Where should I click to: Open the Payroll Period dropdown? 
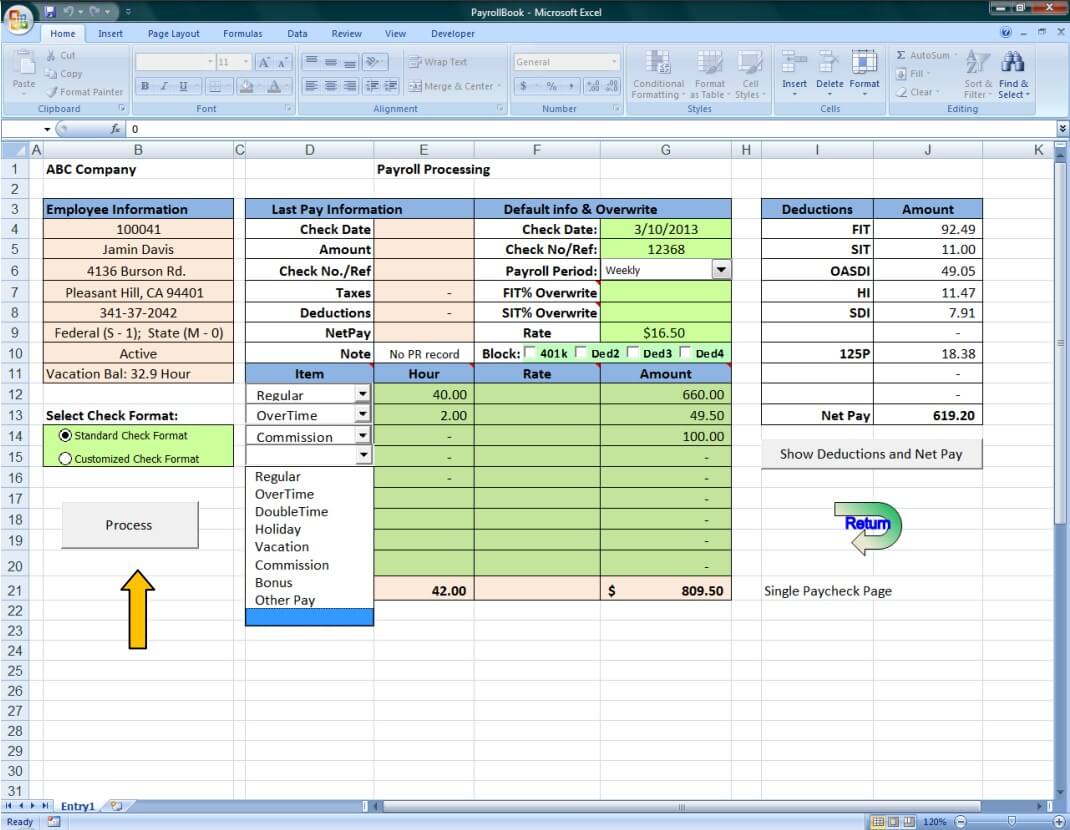tap(718, 270)
